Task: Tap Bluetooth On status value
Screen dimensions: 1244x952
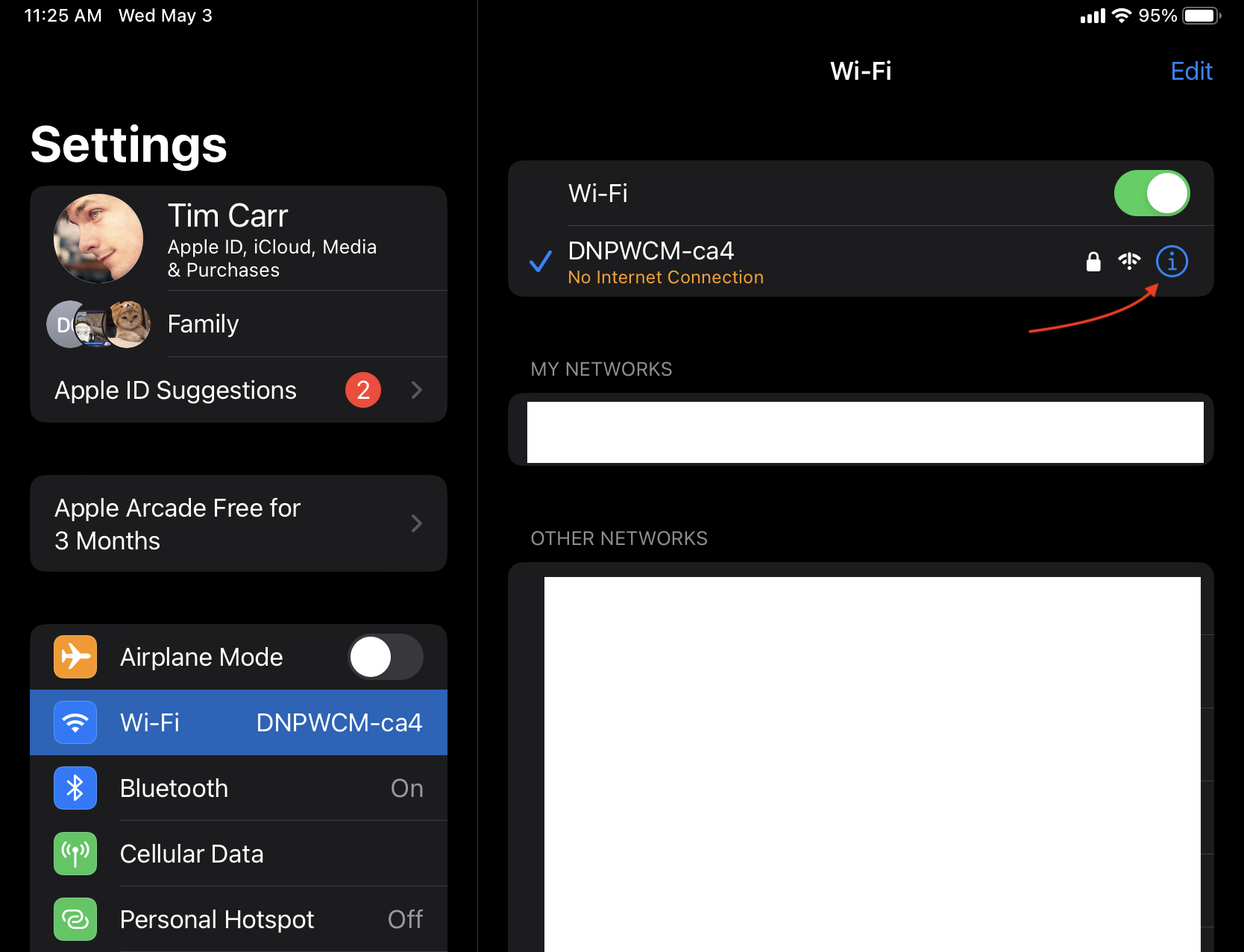Action: (407, 788)
